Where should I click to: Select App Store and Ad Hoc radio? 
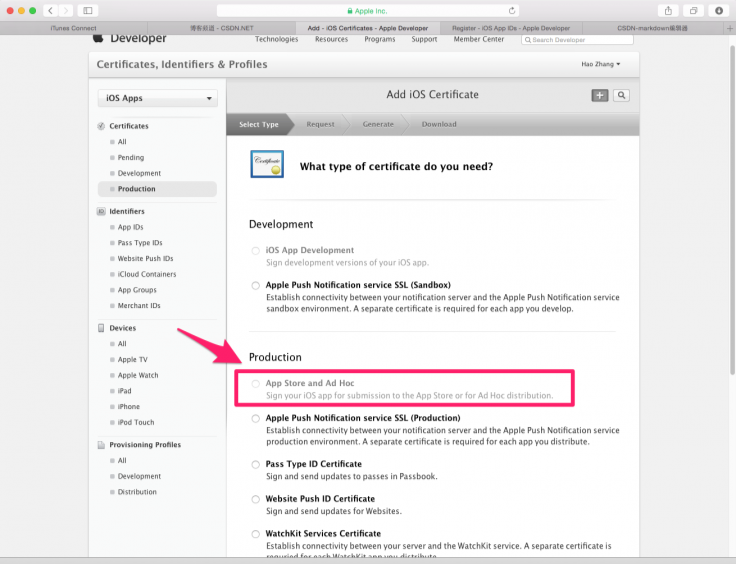(x=255, y=384)
